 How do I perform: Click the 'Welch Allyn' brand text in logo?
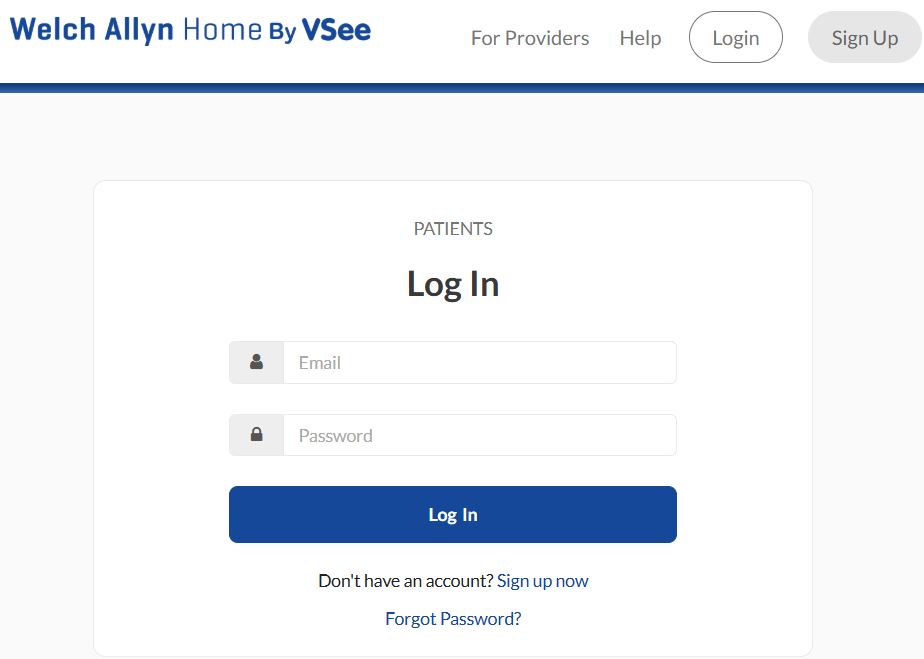click(x=93, y=29)
